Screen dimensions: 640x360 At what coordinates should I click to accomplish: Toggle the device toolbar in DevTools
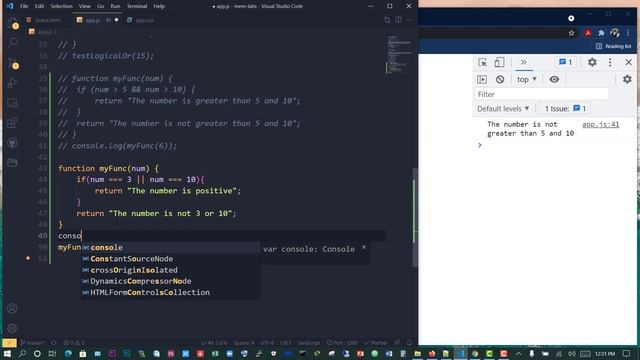499,62
